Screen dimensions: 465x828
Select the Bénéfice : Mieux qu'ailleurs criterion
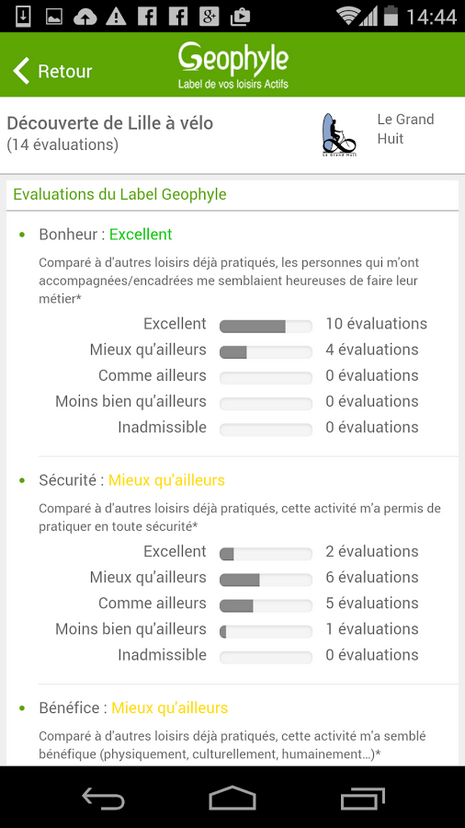134,708
